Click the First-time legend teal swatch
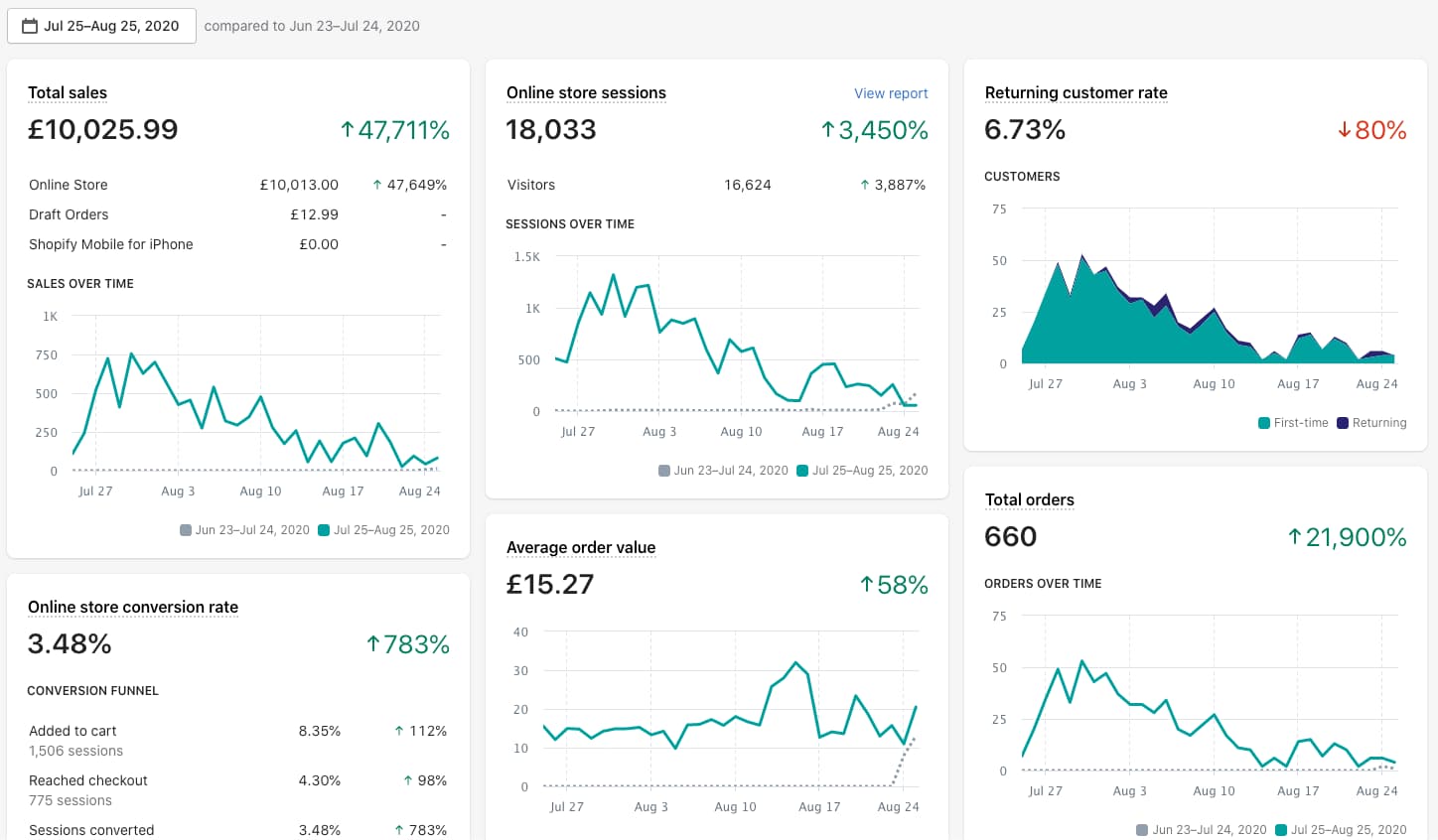Screen dimensions: 1438x840 [1264, 423]
